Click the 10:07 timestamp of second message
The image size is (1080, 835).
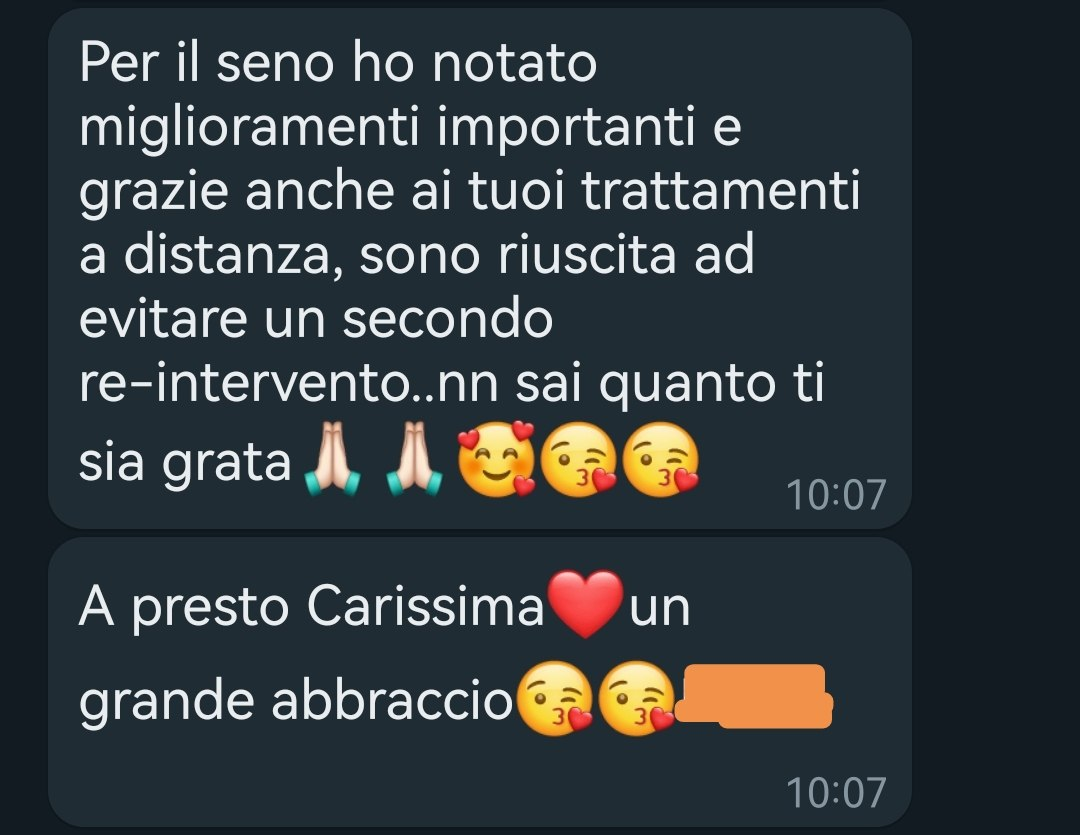point(835,792)
